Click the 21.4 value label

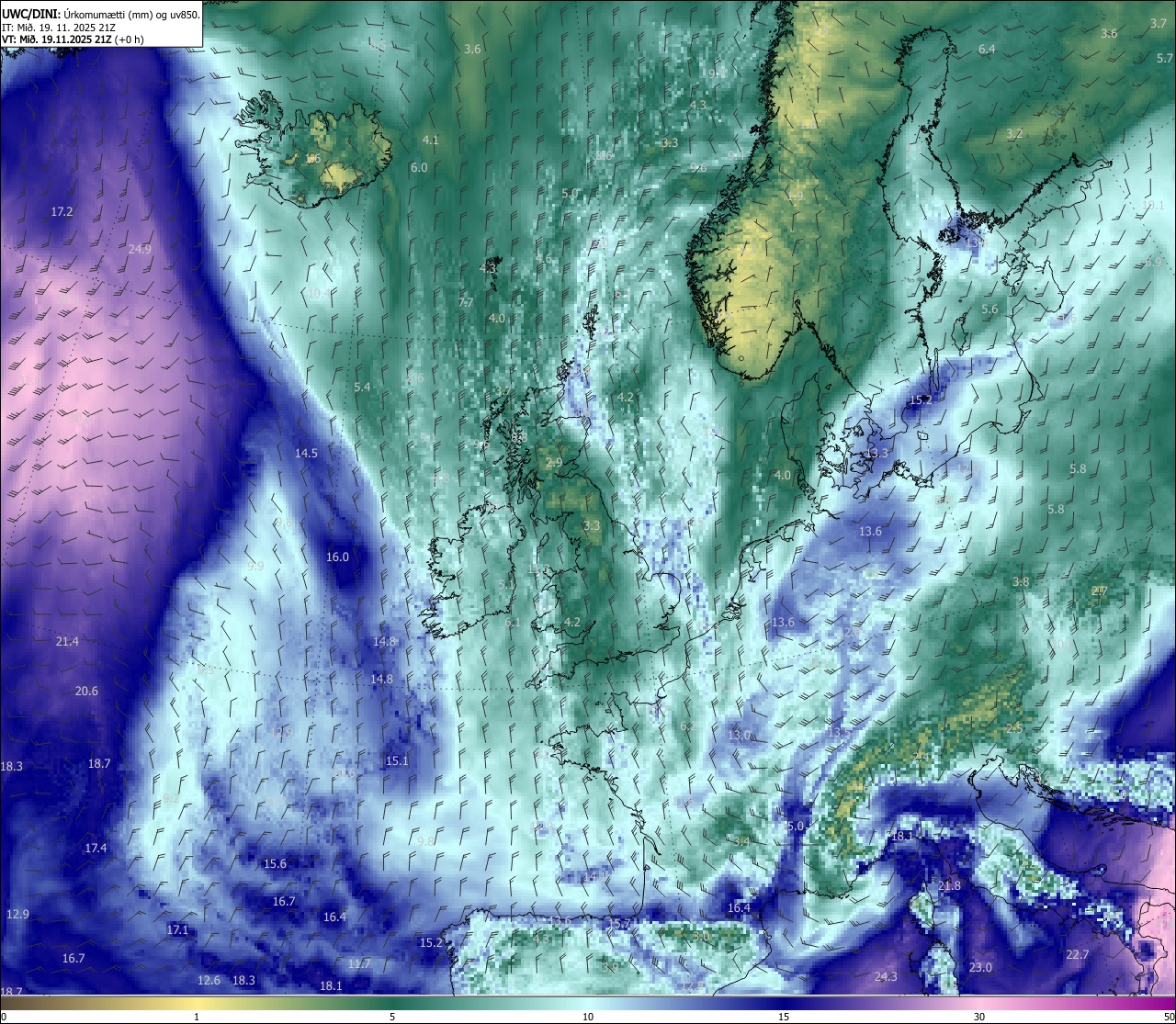point(67,641)
